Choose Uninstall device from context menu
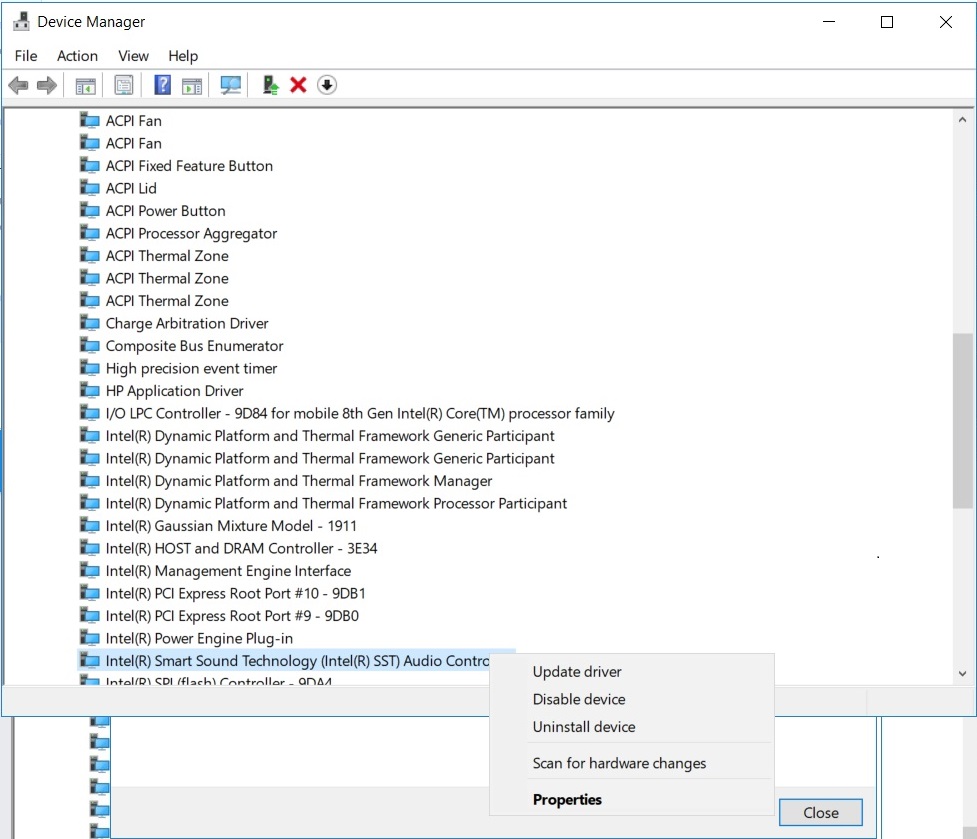Viewport: 977px width, 839px height. [632, 726]
